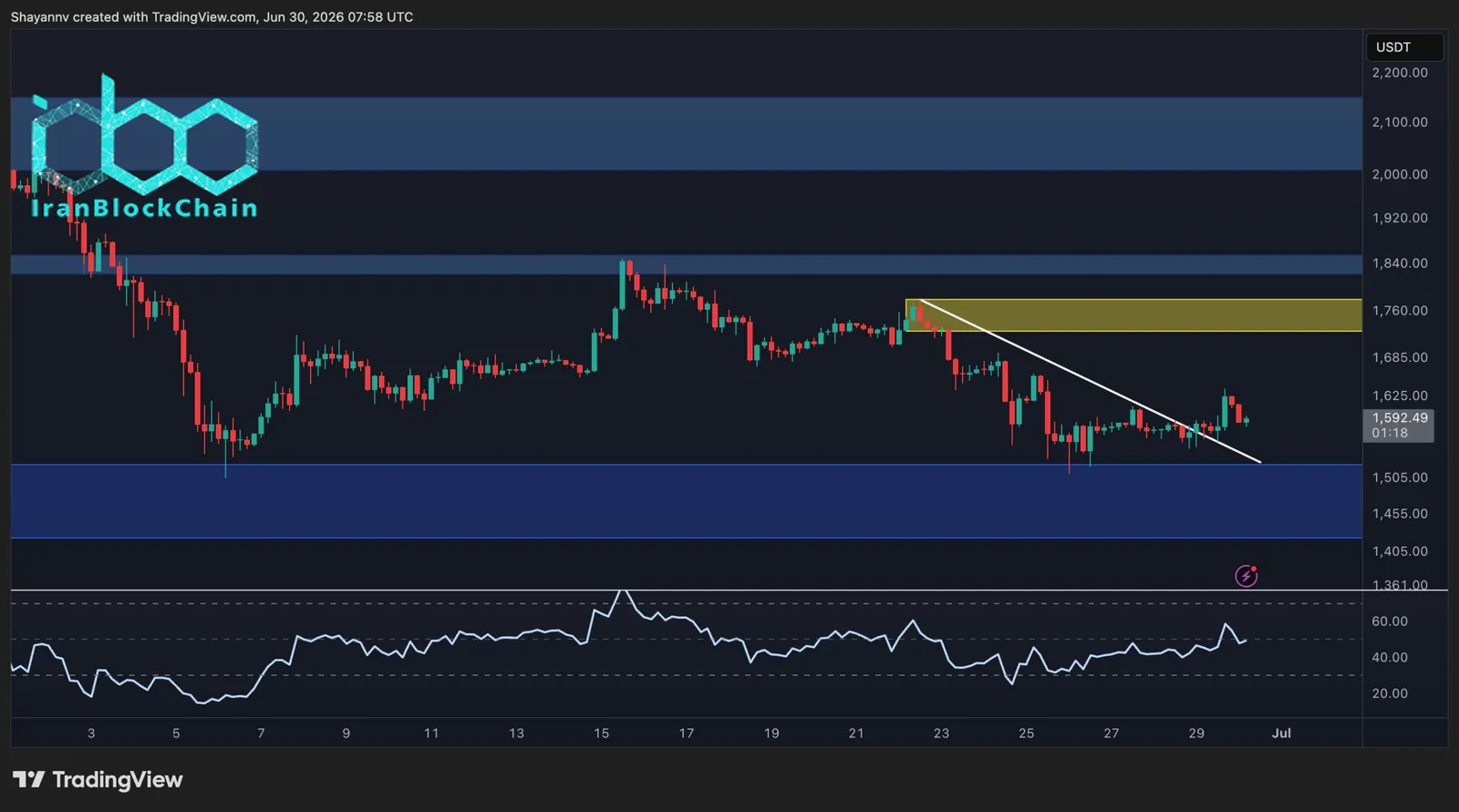1459x812 pixels.
Task: Click the 1,920.00 price axis label
Action: click(x=1400, y=218)
